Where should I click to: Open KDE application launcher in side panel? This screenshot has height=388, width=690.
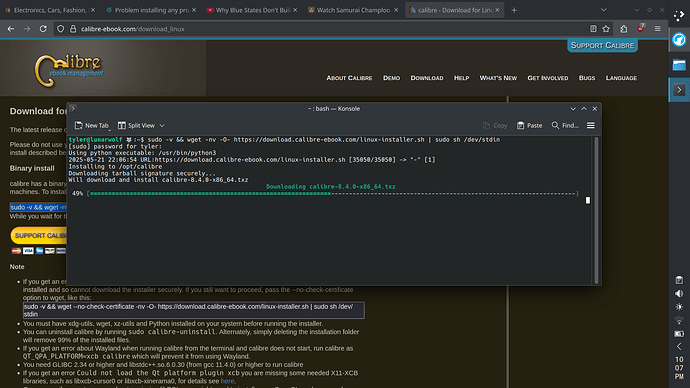(x=679, y=15)
